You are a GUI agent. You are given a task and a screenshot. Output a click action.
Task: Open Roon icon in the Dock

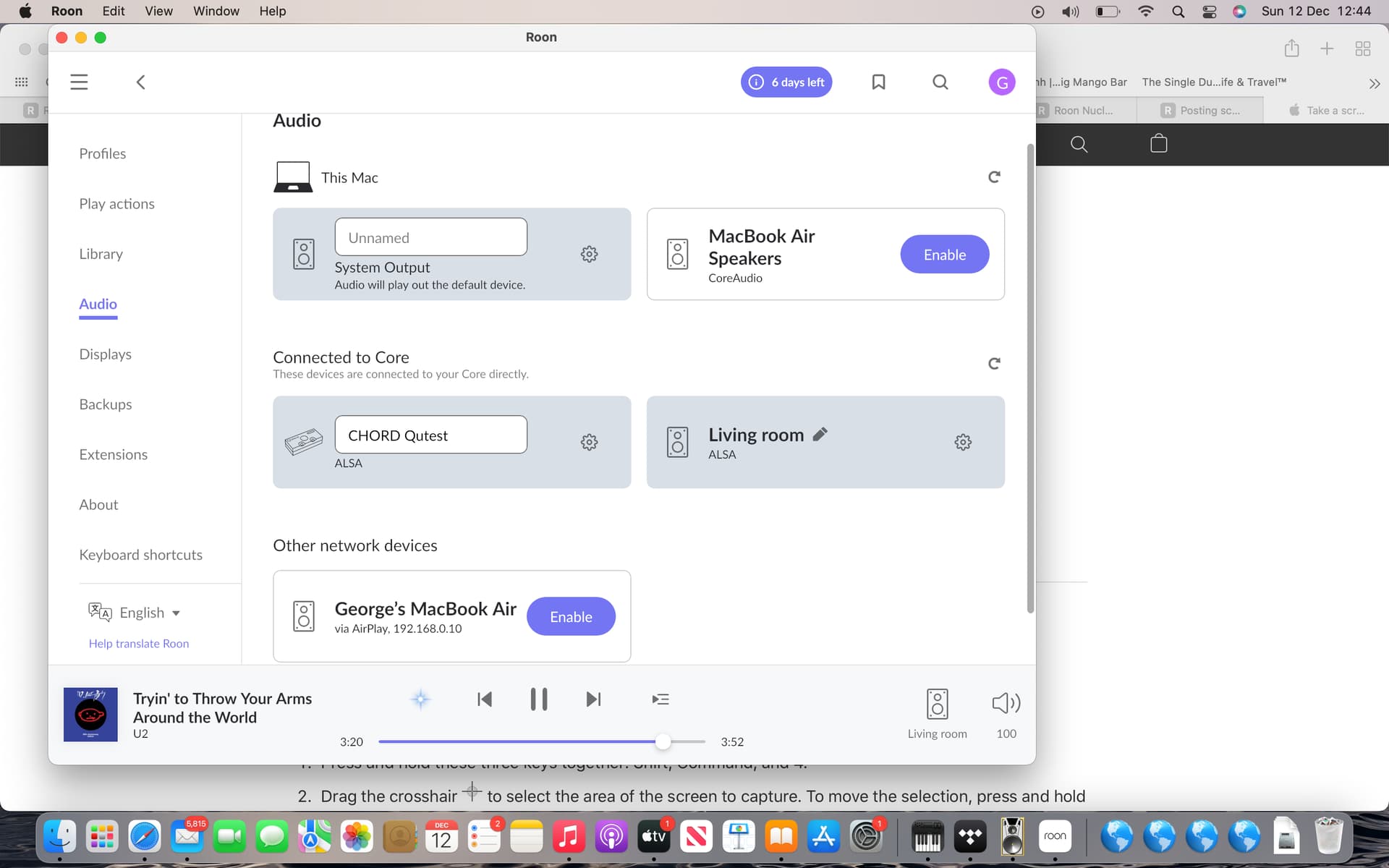pos(1055,837)
